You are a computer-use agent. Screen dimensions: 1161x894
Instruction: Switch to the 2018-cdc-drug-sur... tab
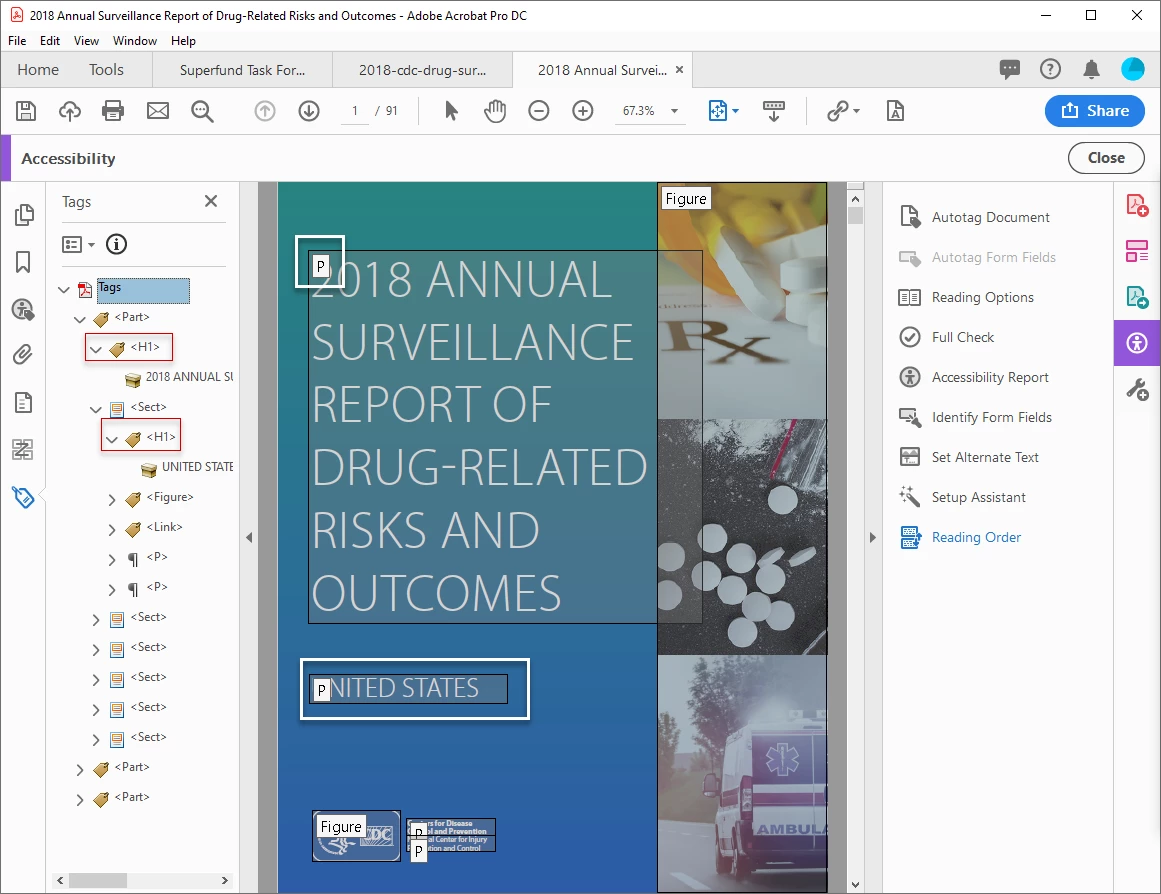click(422, 70)
